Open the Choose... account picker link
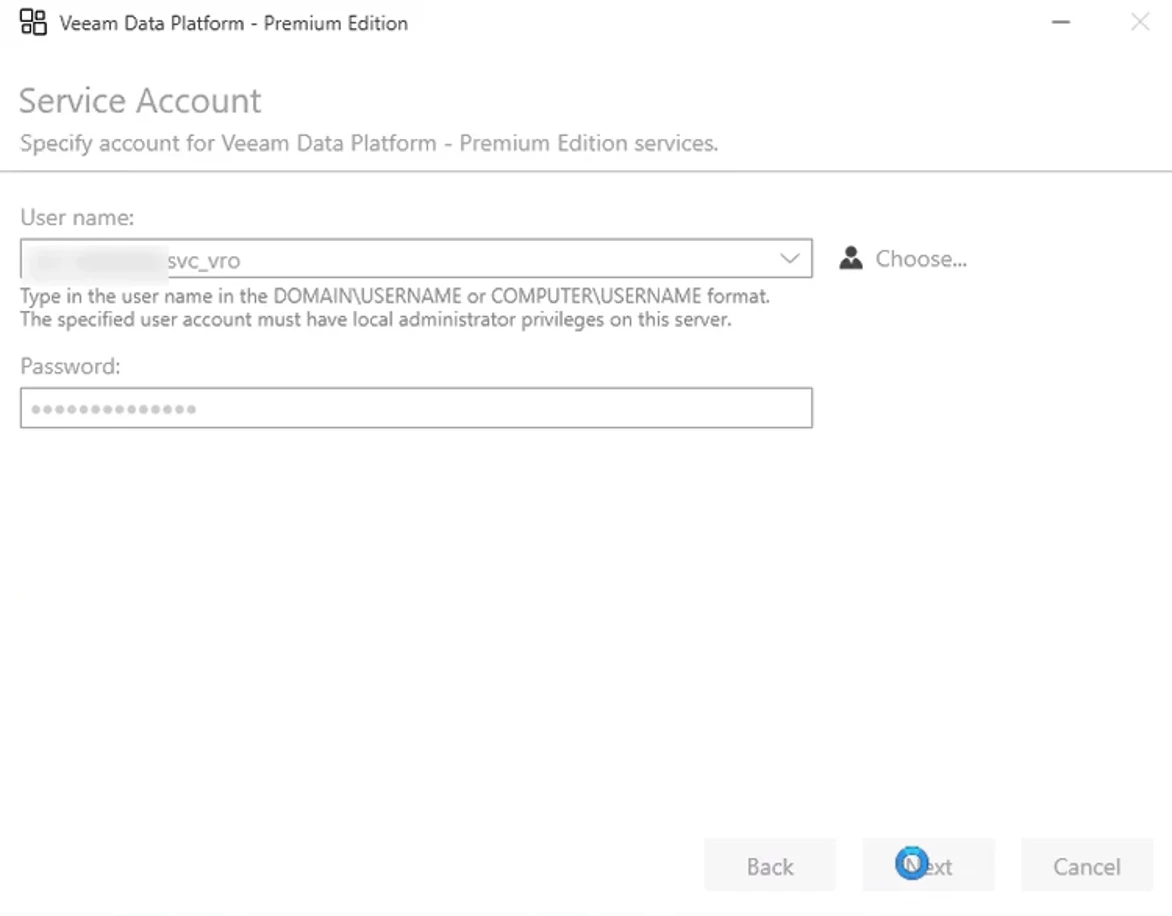 [921, 259]
